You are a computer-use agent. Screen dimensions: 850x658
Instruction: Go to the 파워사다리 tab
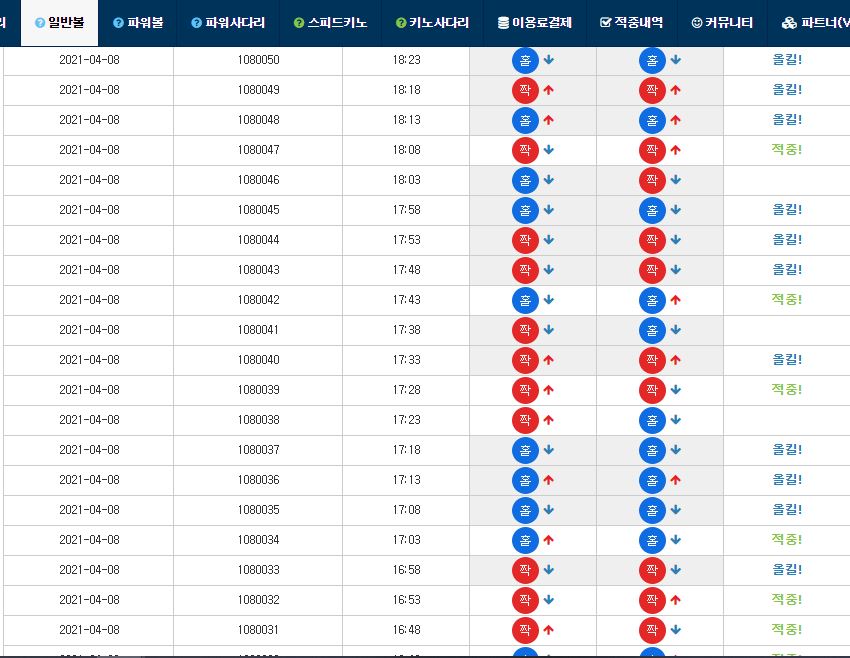tap(228, 23)
